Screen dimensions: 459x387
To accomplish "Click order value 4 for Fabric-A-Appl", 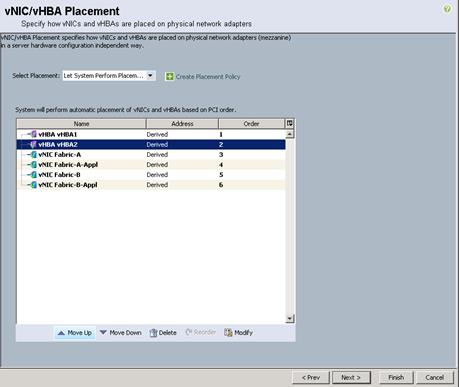I will coord(221,164).
